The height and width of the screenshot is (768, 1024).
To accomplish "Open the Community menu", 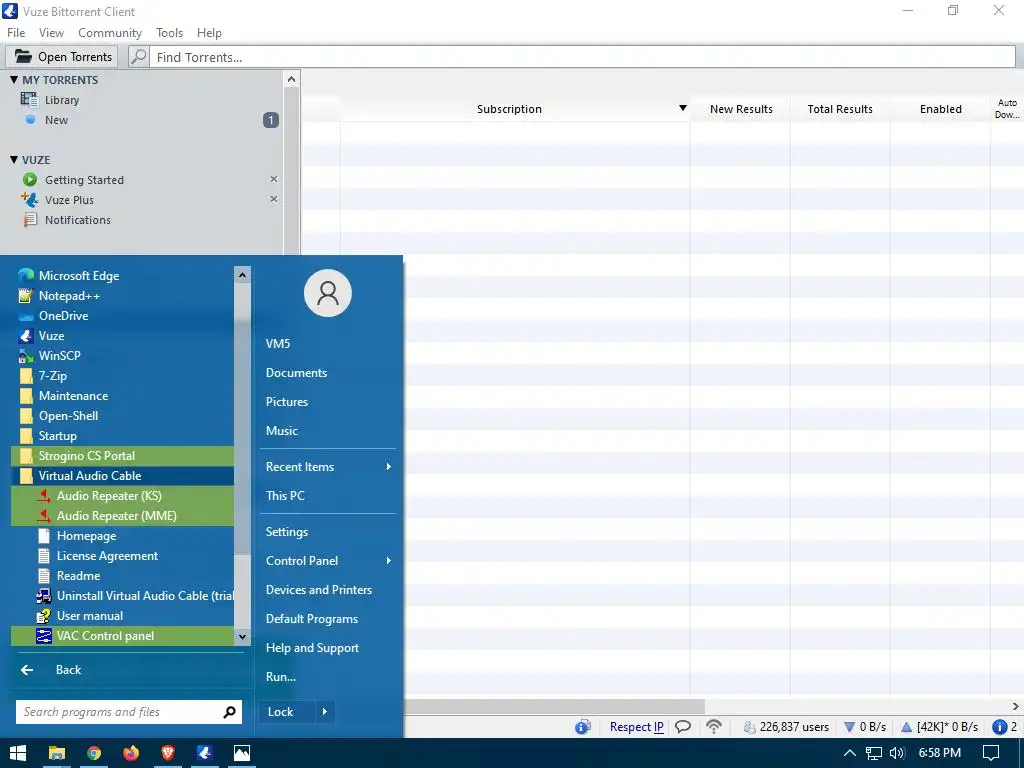I will (x=110, y=33).
